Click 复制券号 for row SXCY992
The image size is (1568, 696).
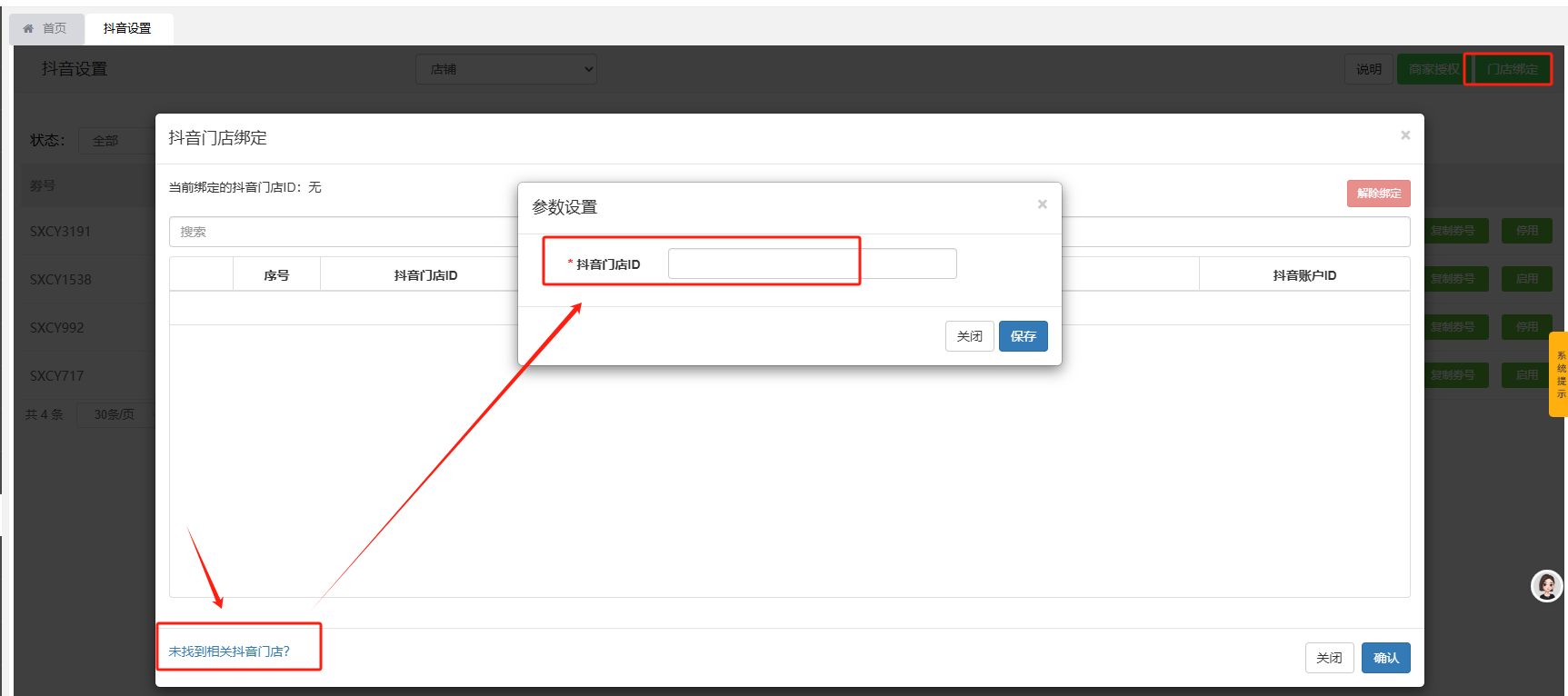pyautogui.click(x=1456, y=327)
